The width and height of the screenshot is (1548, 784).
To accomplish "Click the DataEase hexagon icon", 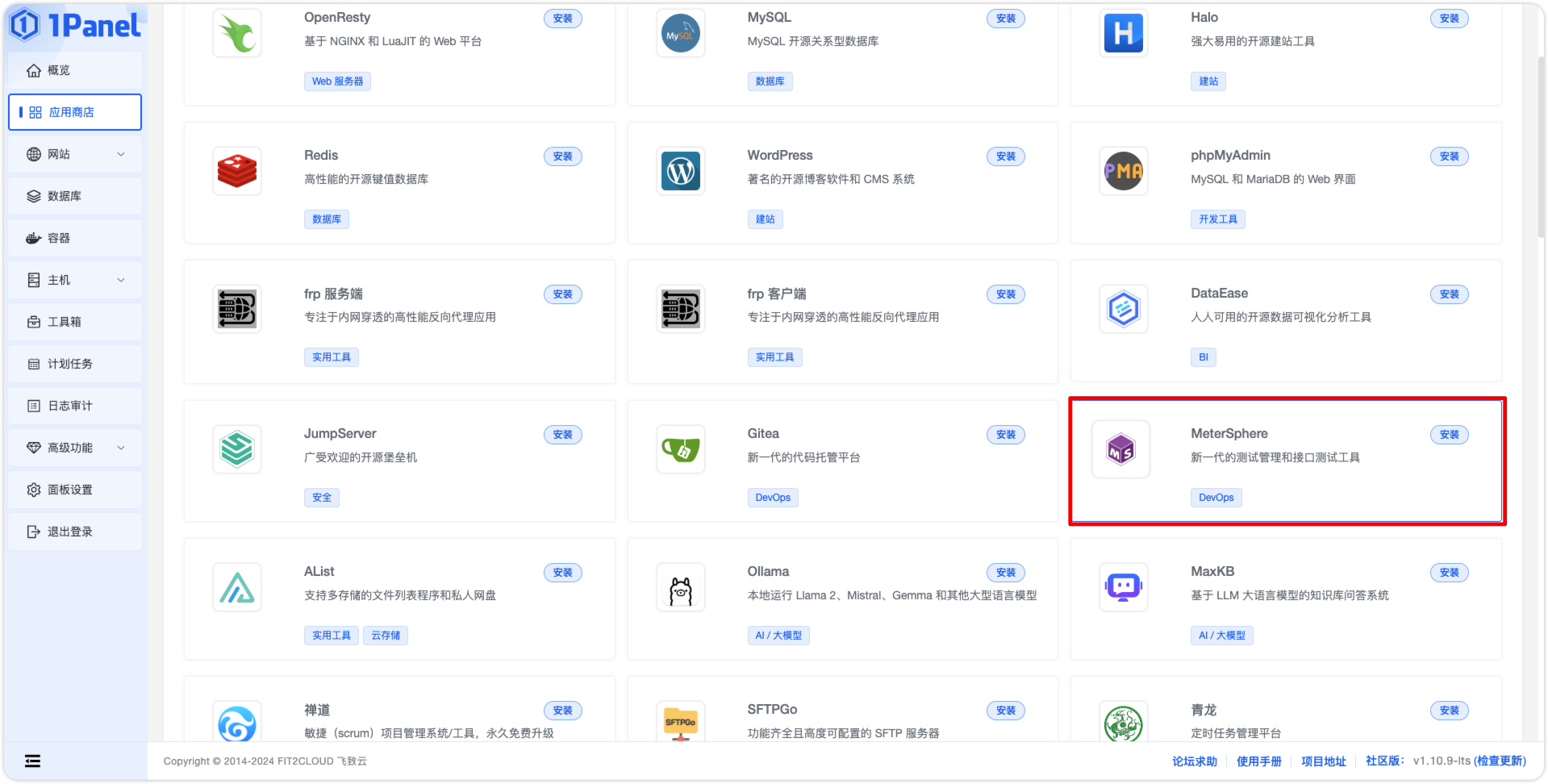I will pyautogui.click(x=1124, y=309).
